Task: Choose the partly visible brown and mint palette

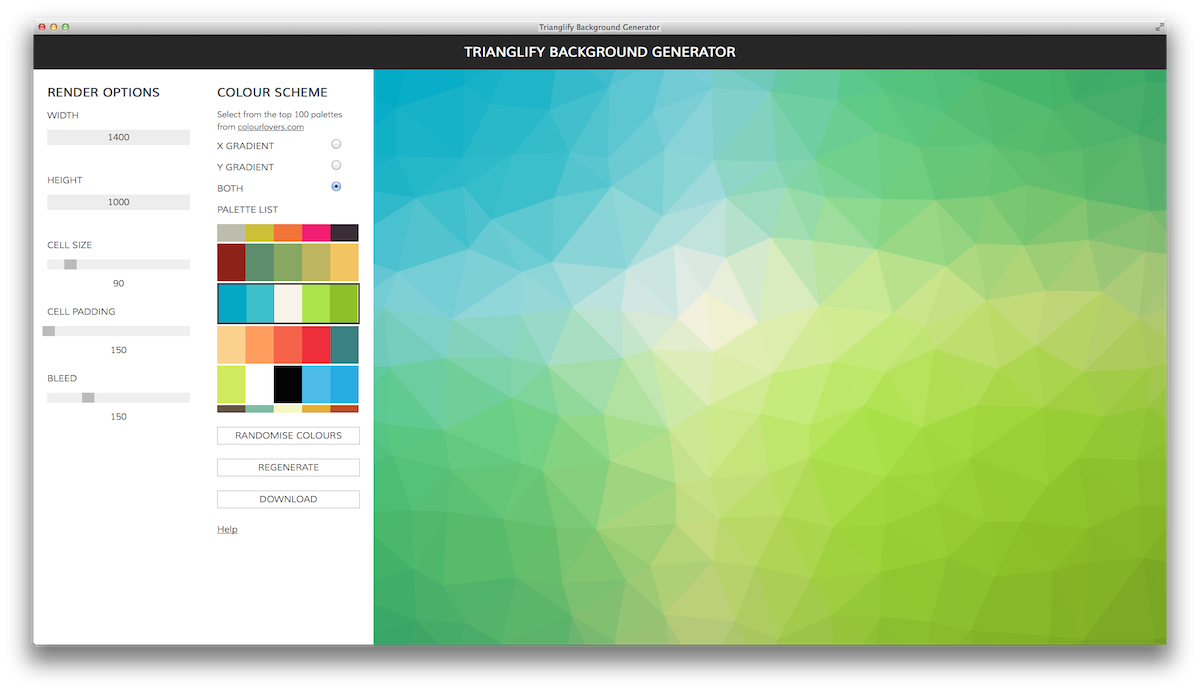Action: (288, 409)
